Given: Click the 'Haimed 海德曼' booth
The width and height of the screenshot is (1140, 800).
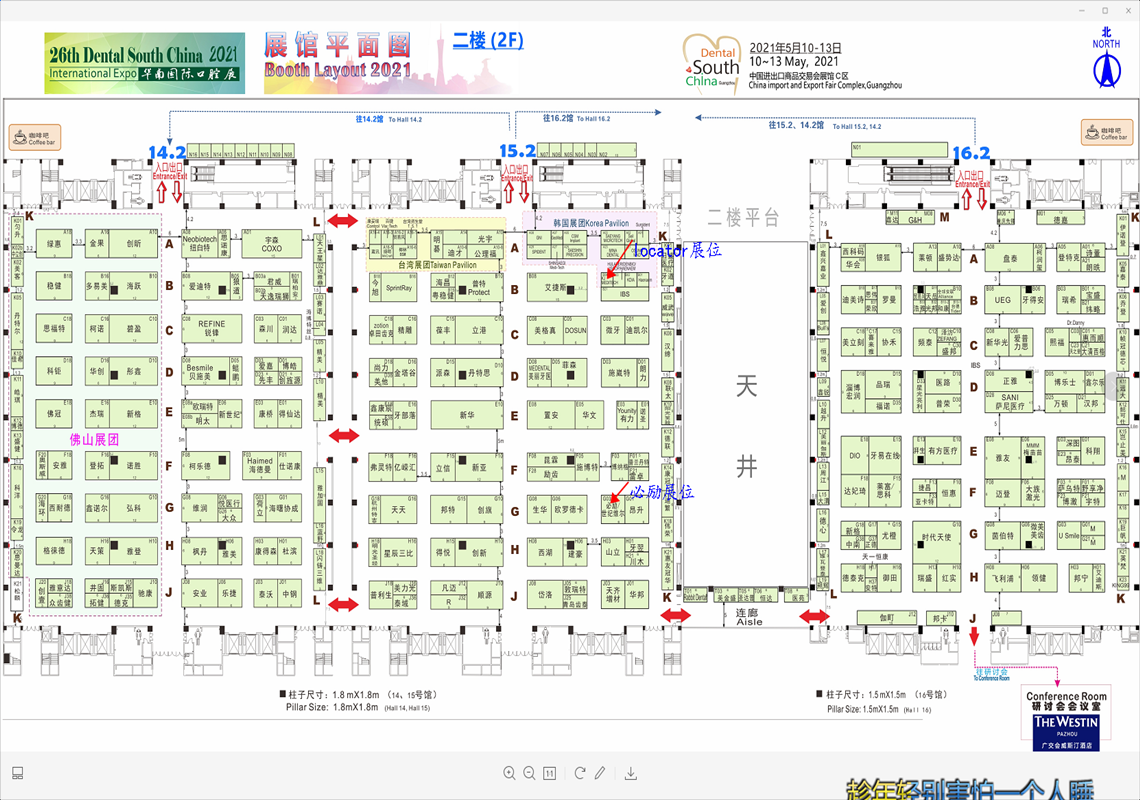Looking at the screenshot, I should click(260, 465).
